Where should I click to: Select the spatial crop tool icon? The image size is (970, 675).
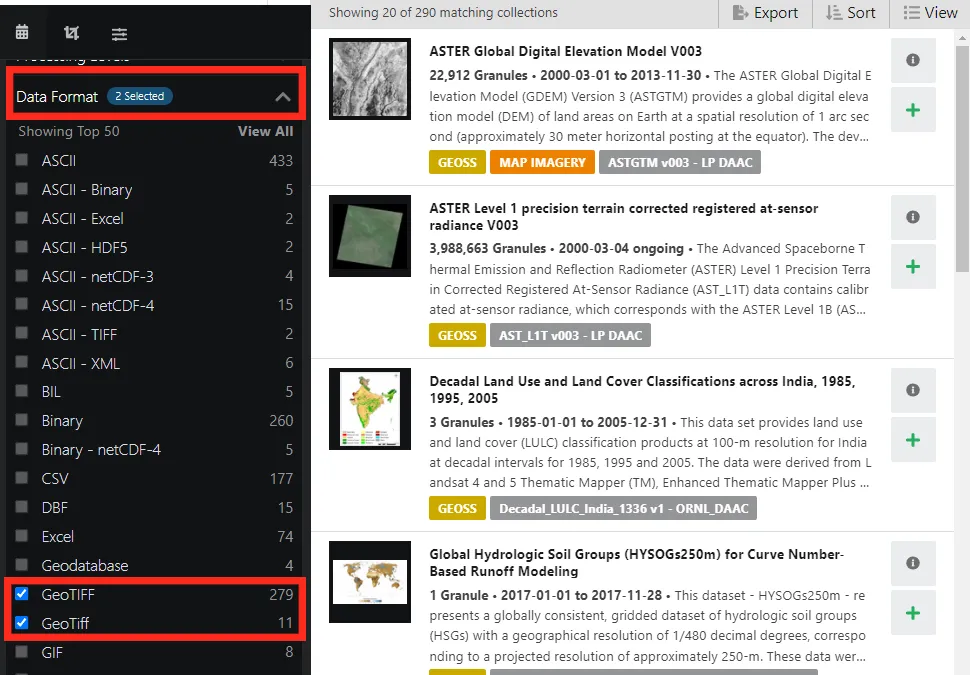[71, 33]
